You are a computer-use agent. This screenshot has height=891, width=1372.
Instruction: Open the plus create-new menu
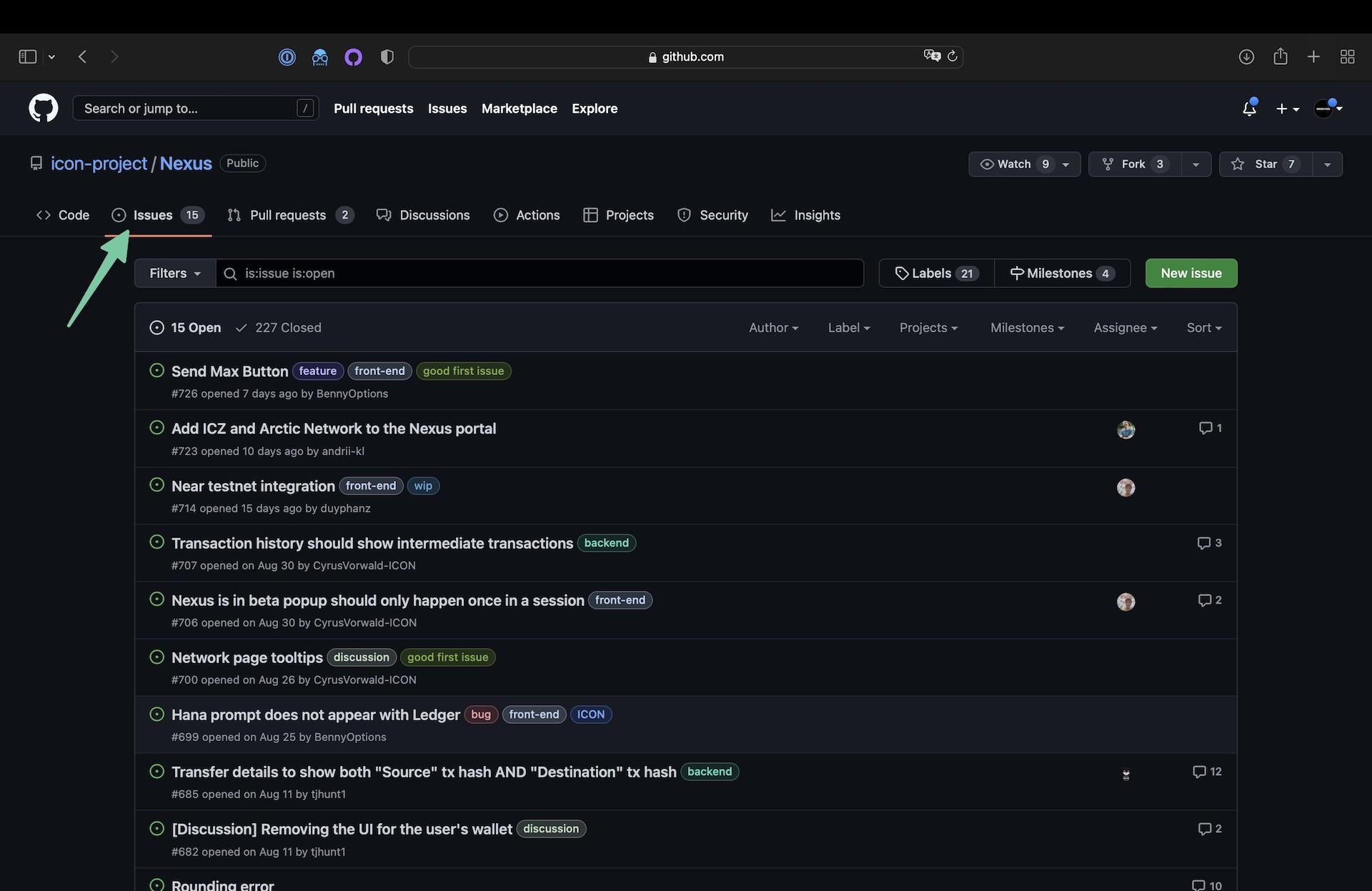coord(1288,109)
